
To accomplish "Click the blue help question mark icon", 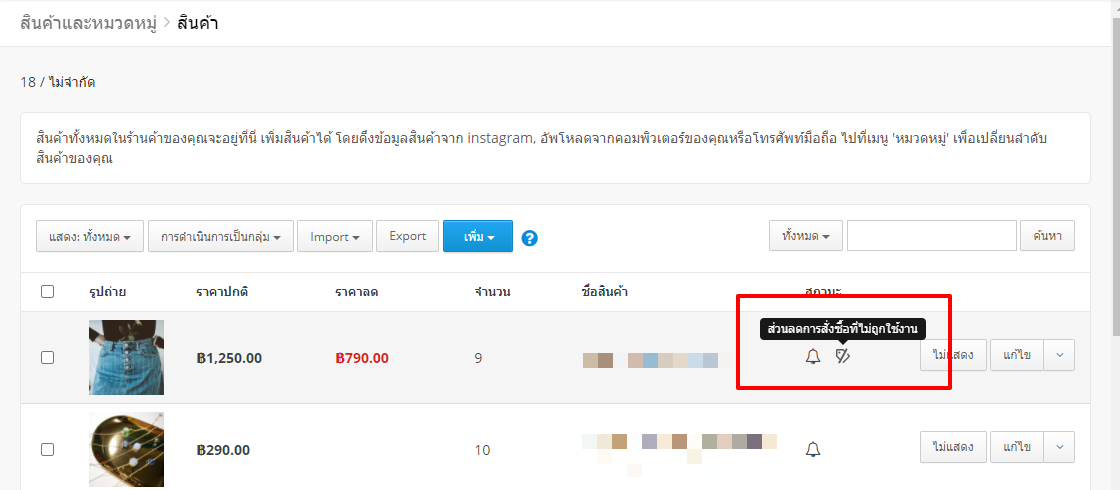I will coord(529,239).
